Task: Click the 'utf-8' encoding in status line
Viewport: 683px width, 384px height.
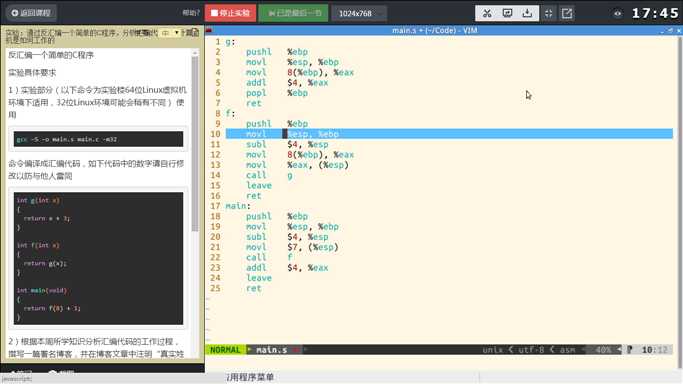Action: pos(531,350)
